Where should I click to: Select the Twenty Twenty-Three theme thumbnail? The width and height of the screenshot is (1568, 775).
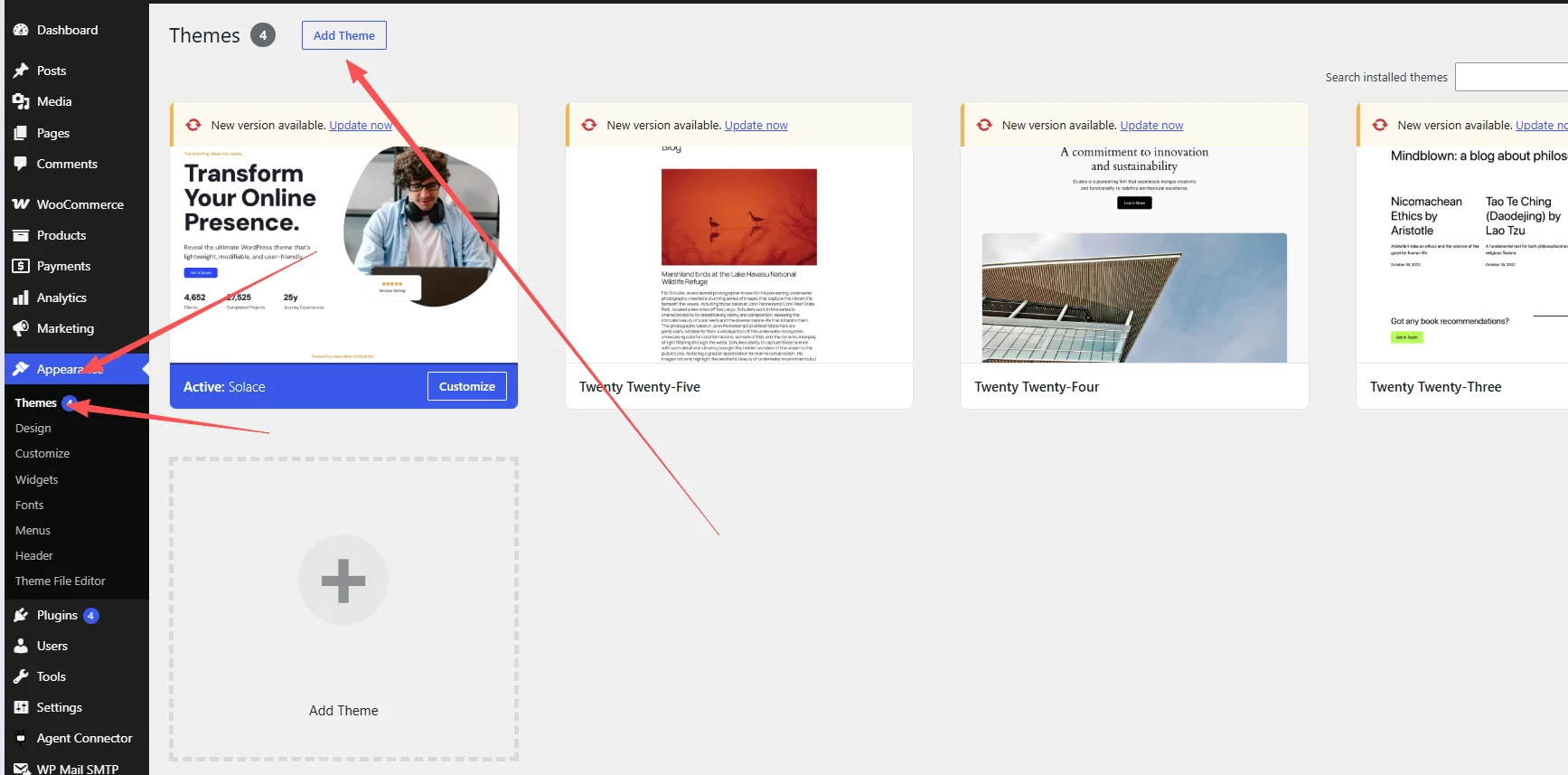(1462, 255)
